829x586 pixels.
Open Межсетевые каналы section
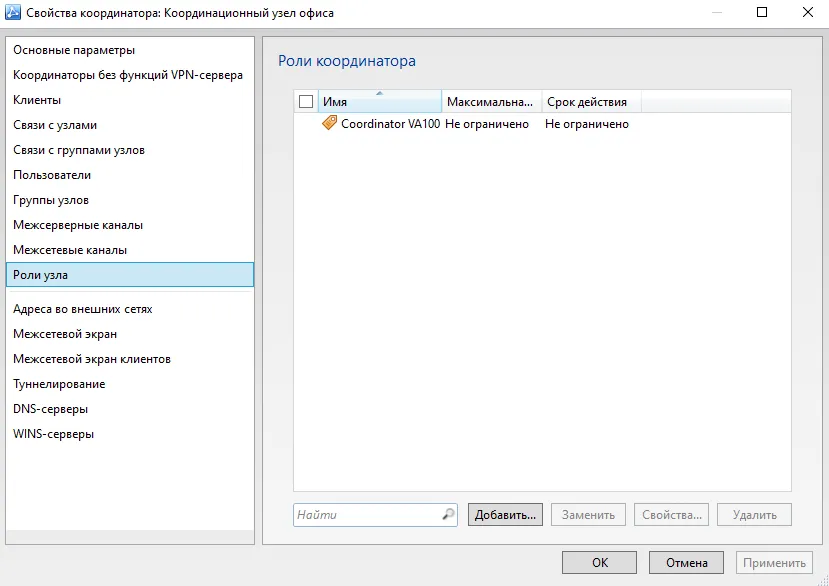click(130, 250)
